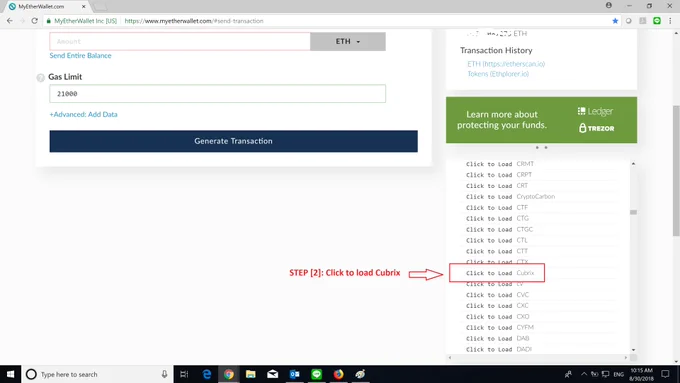This screenshot has height=383, width=680.
Task: Click to Load CVC token
Action: [x=497, y=295]
